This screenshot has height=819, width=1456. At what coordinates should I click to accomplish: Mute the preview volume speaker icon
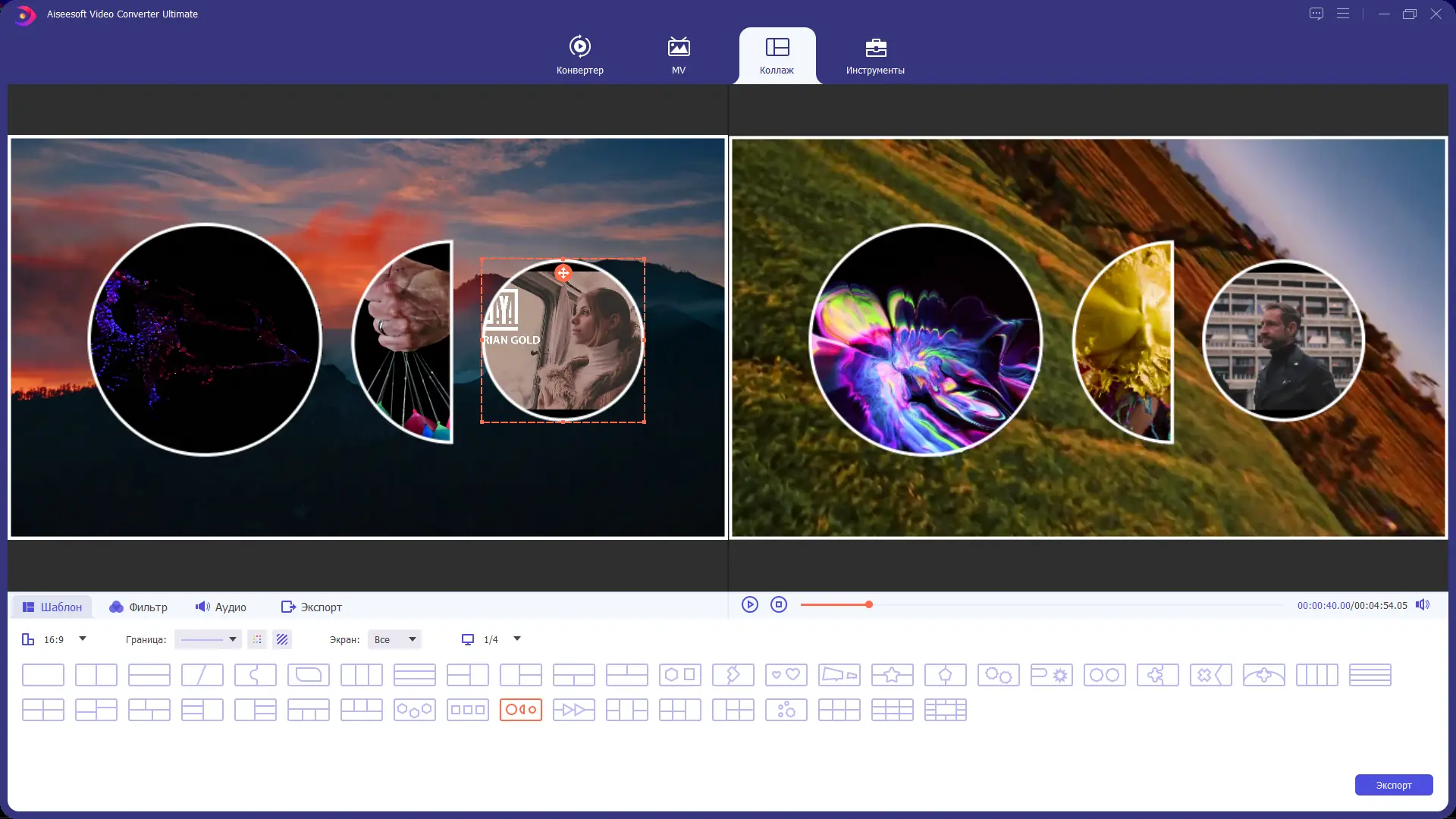[x=1422, y=604]
